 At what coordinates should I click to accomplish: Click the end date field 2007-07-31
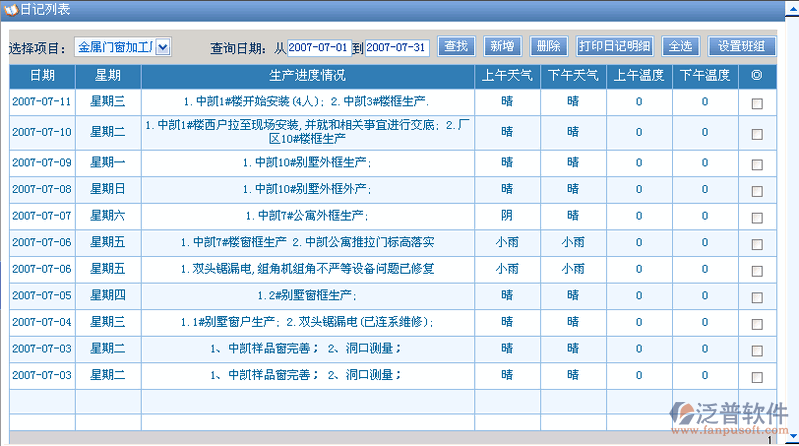click(x=397, y=47)
